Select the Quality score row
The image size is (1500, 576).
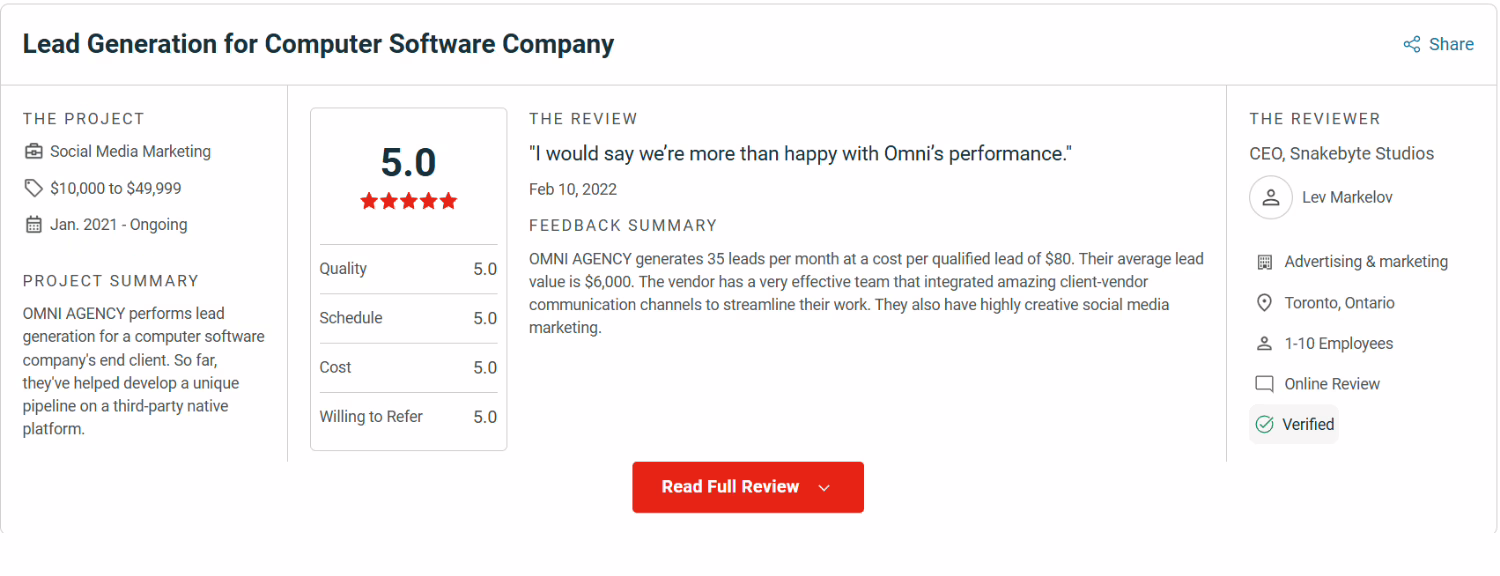[408, 269]
